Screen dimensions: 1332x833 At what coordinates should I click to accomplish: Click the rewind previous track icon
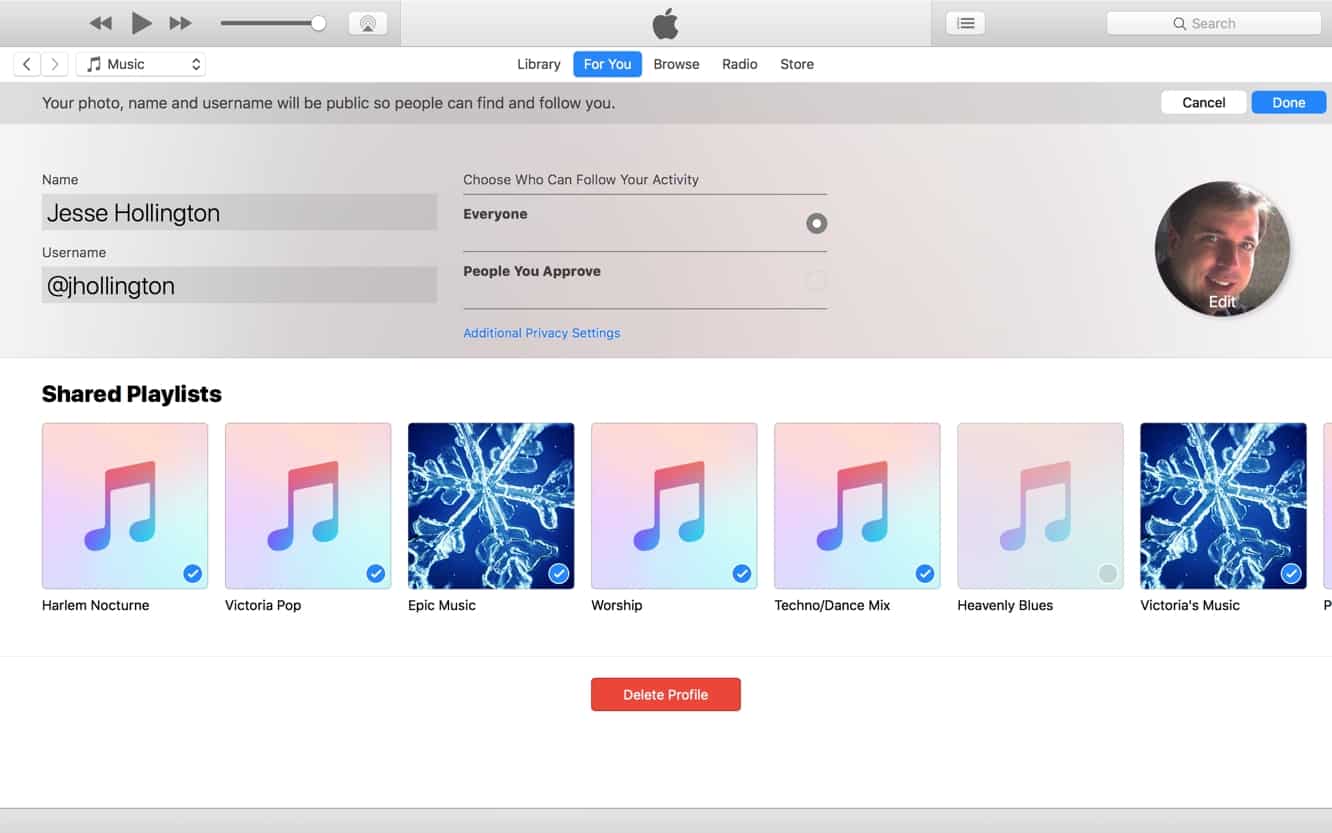[x=101, y=23]
